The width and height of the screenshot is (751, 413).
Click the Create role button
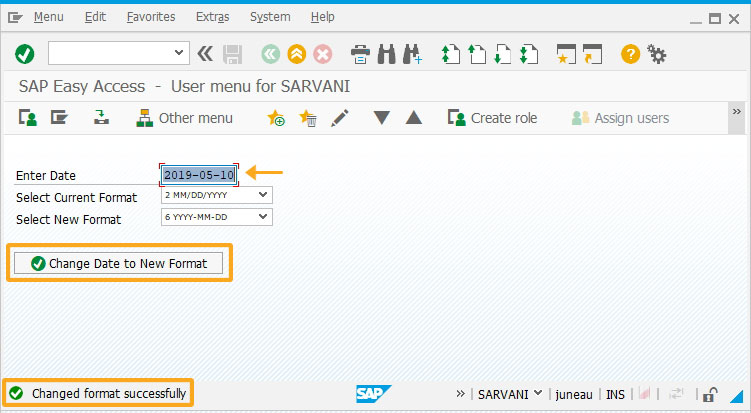pos(492,118)
